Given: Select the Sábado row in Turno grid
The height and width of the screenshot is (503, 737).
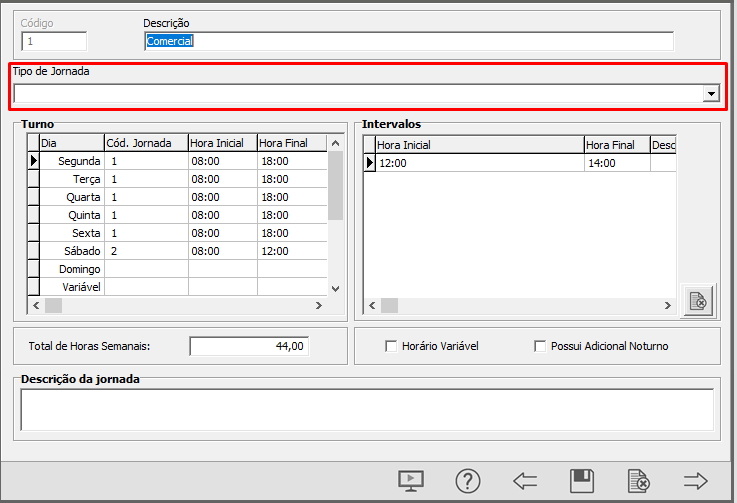Looking at the screenshot, I should coord(80,251).
